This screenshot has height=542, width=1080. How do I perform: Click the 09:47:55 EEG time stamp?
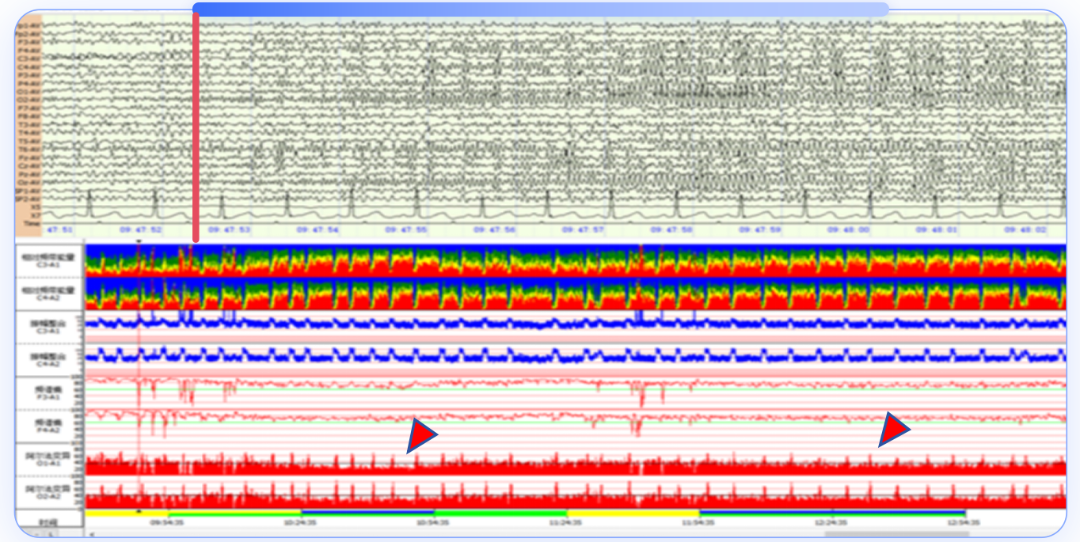(x=405, y=229)
